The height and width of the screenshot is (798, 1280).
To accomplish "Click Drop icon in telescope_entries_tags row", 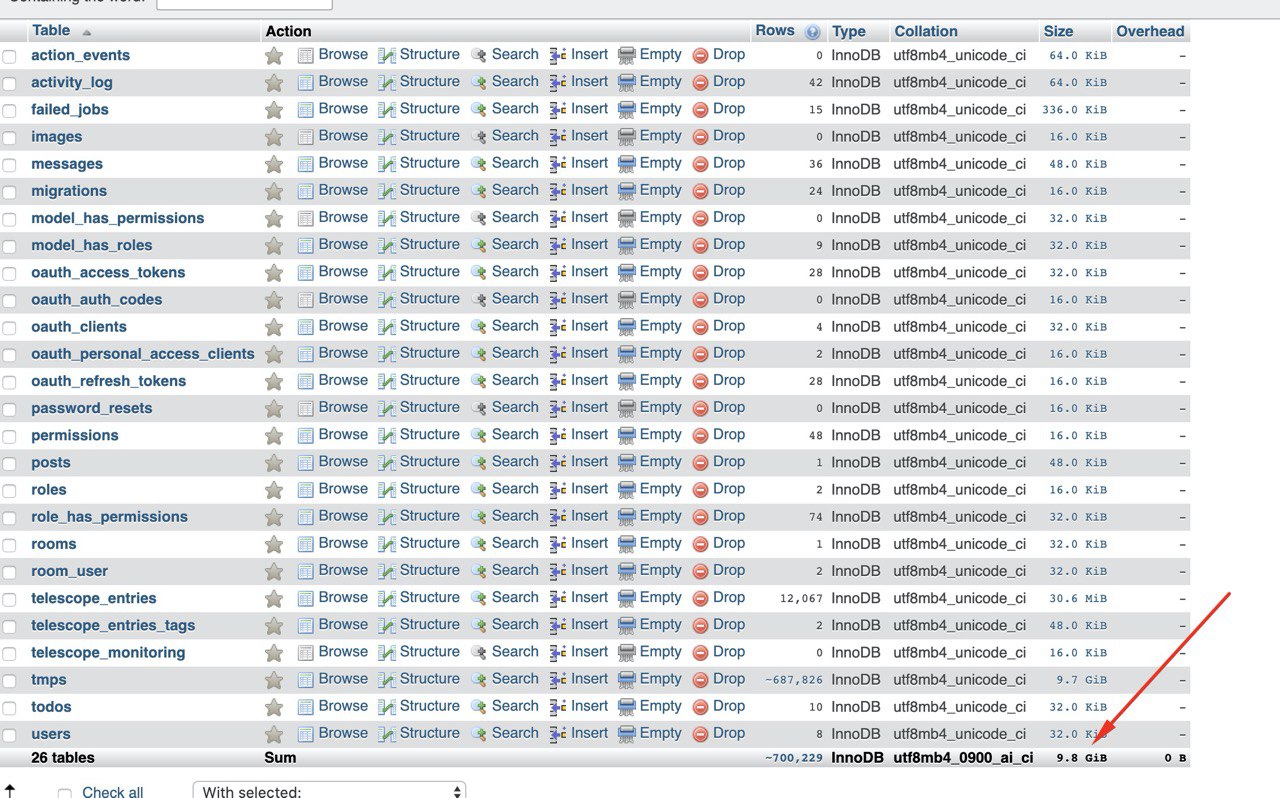I will pos(701,626).
